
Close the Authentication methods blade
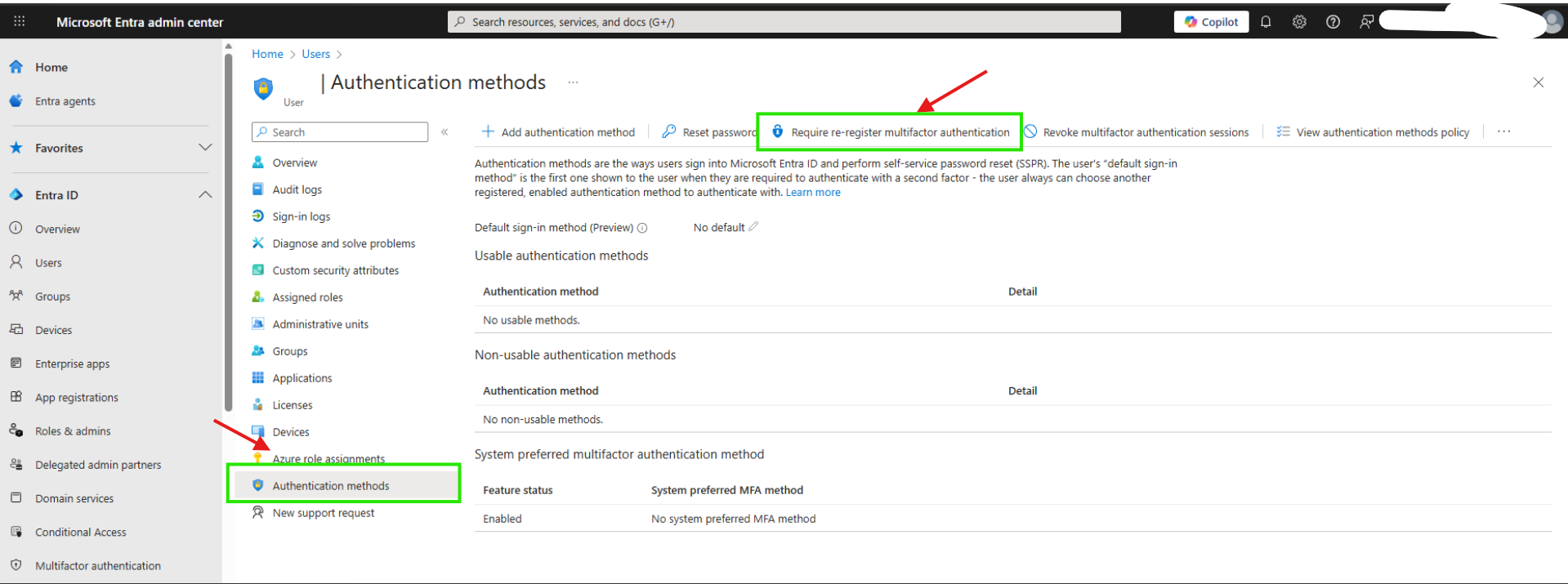[1538, 82]
